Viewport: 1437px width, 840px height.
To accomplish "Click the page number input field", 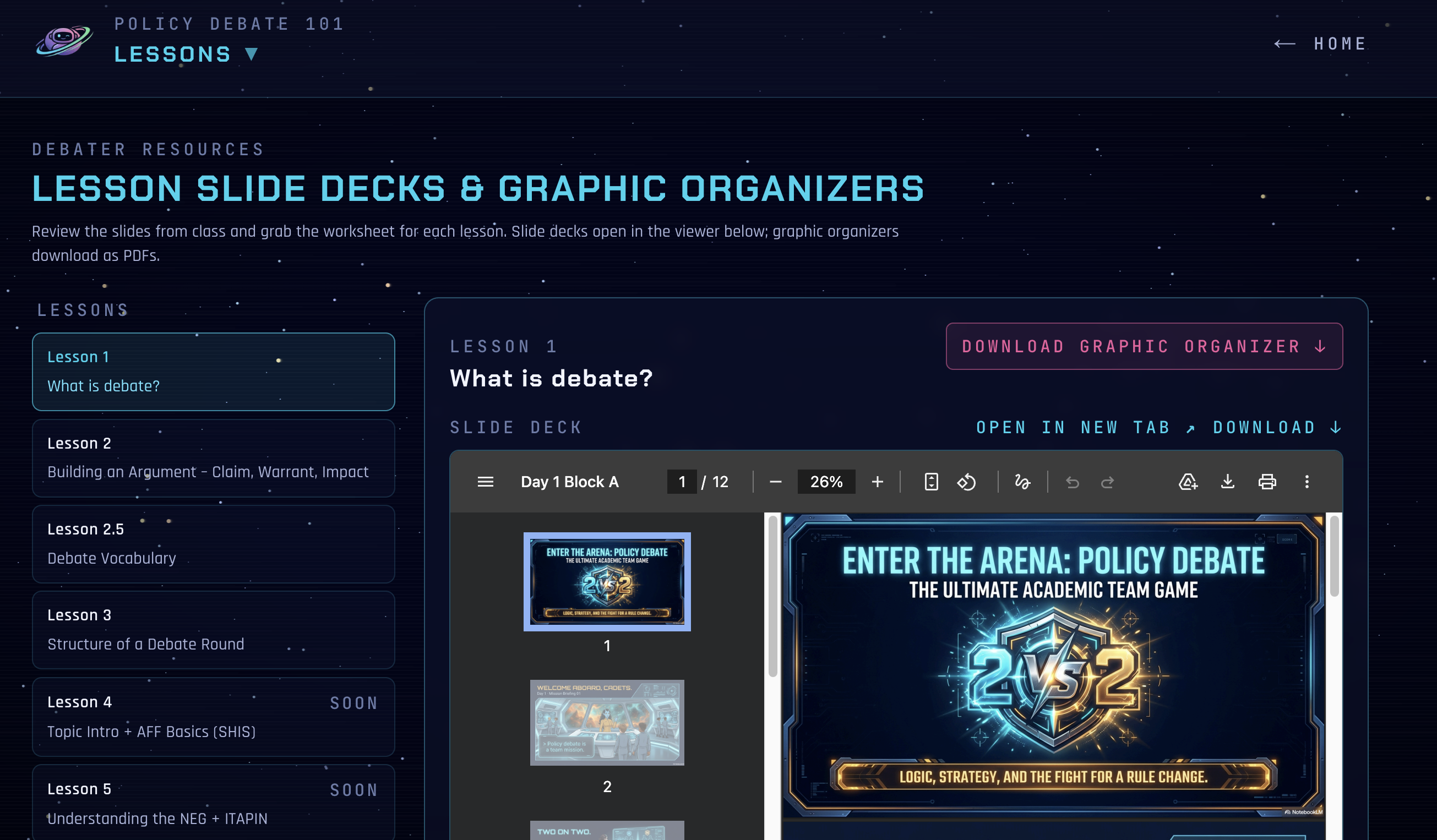I will coord(682,482).
